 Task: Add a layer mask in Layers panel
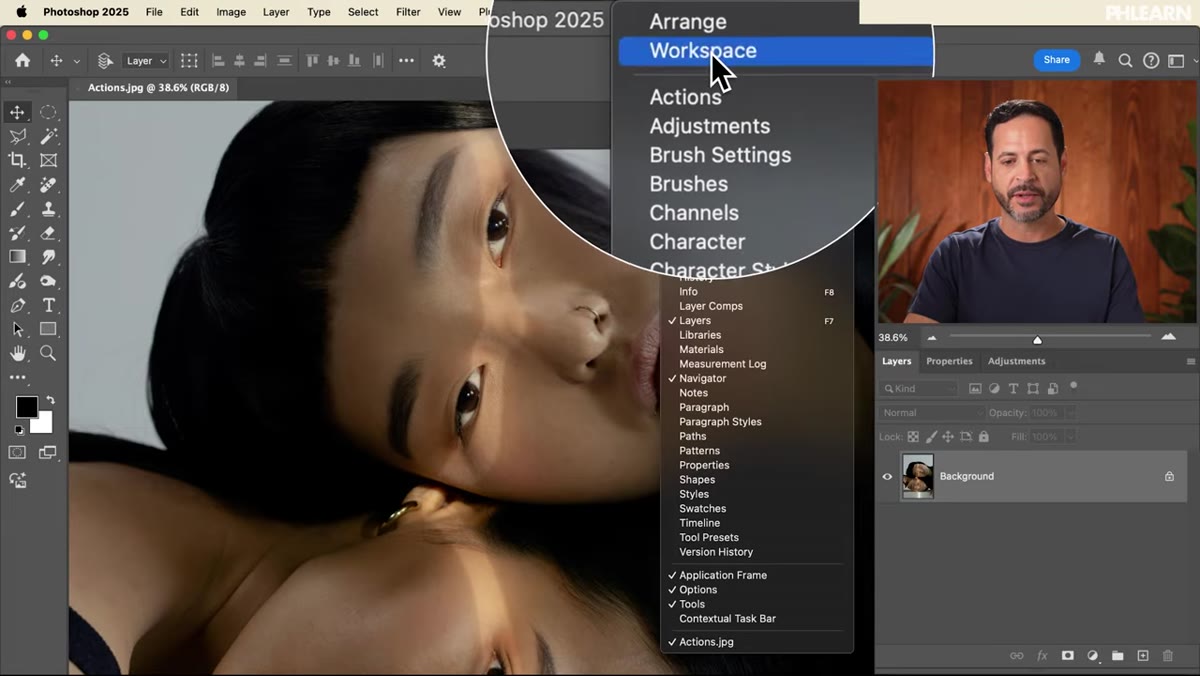click(1067, 656)
